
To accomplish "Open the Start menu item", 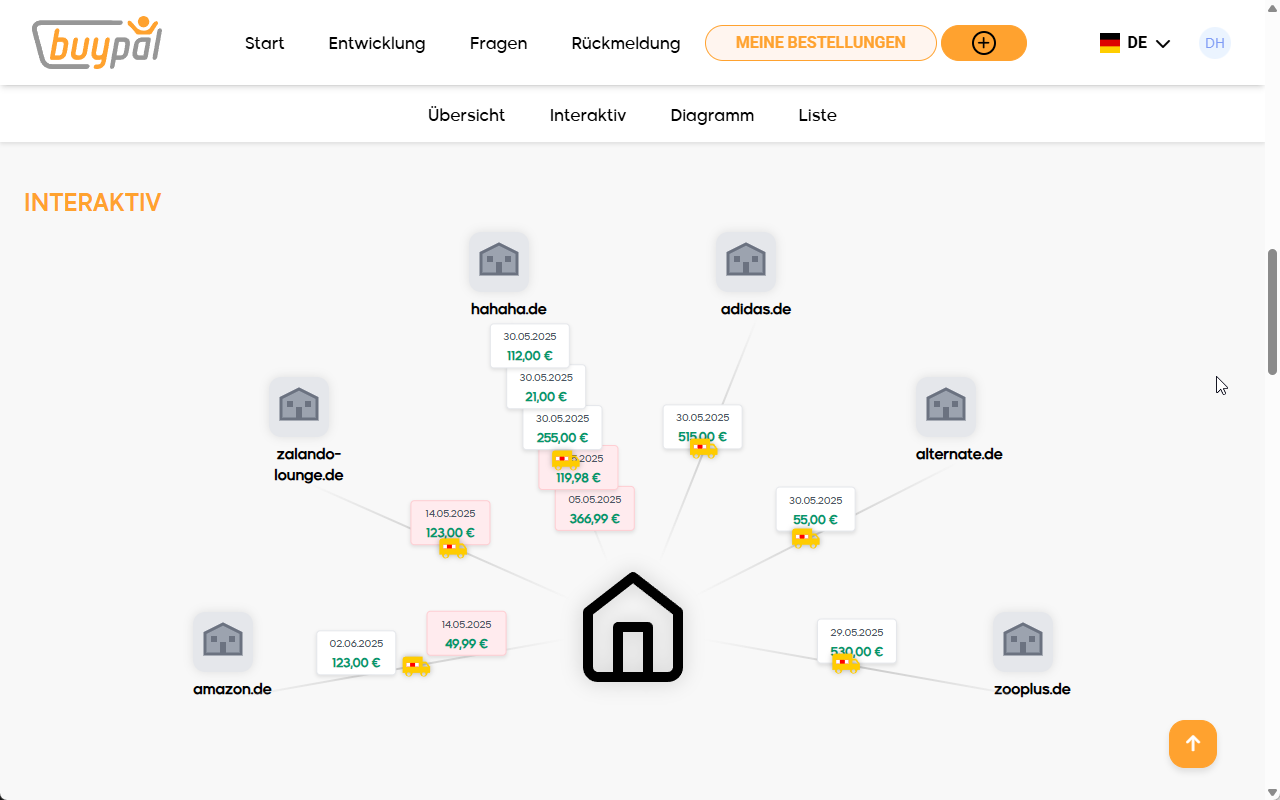I will coord(265,43).
